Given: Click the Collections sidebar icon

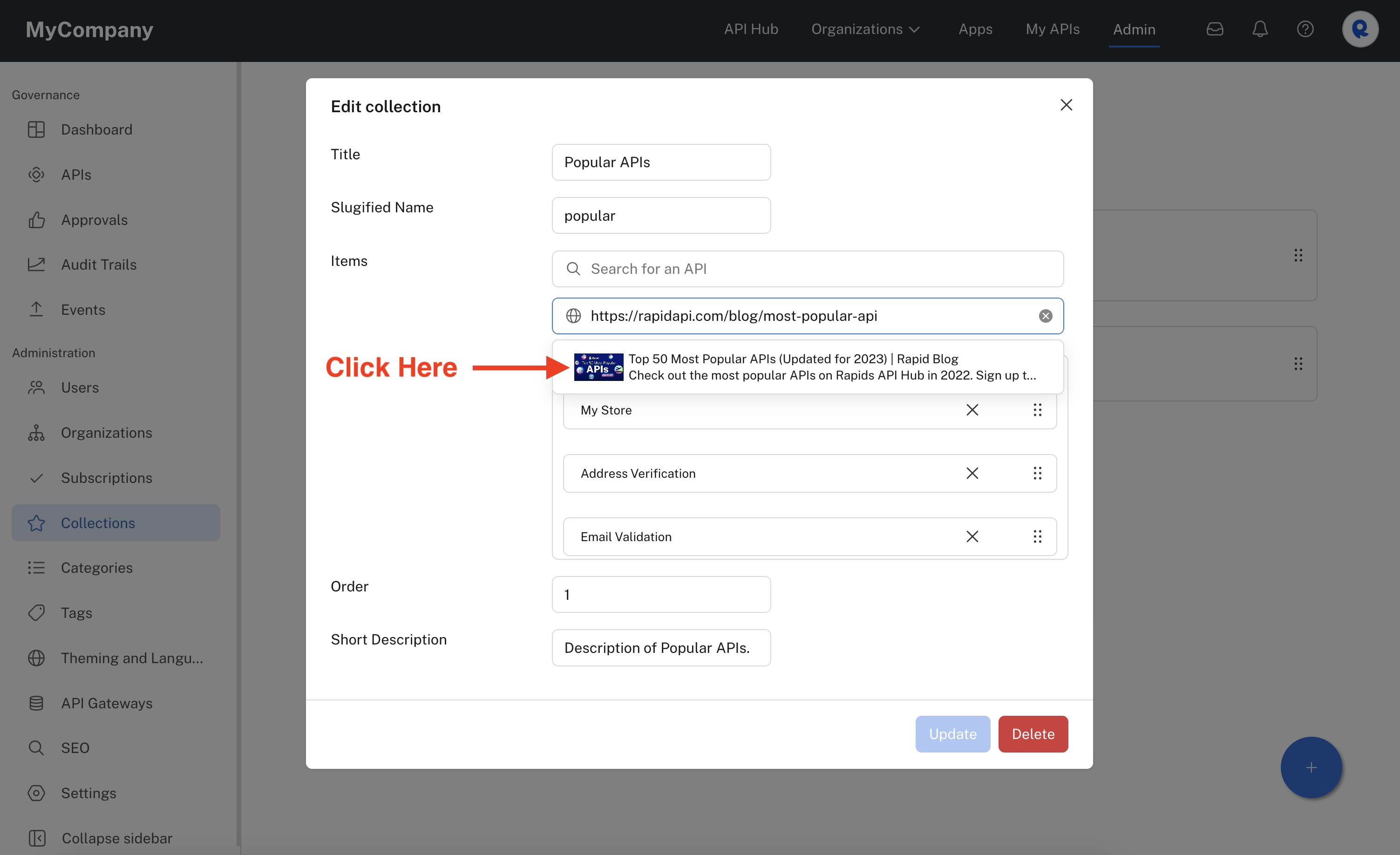Looking at the screenshot, I should click(x=36, y=522).
